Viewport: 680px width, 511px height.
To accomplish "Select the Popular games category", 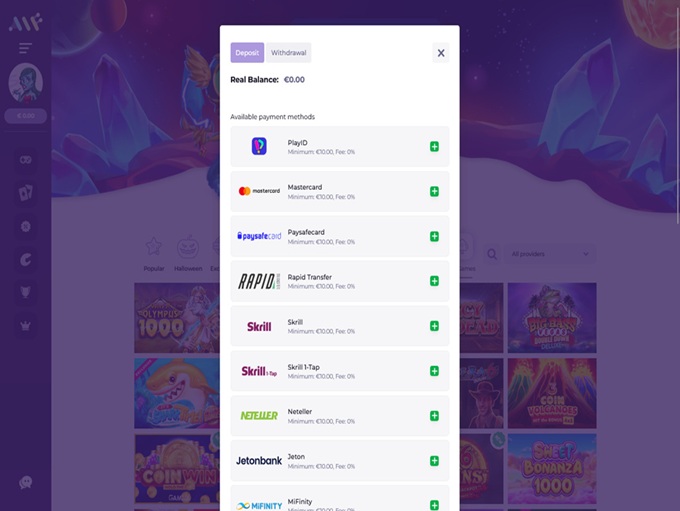I will click(x=154, y=254).
